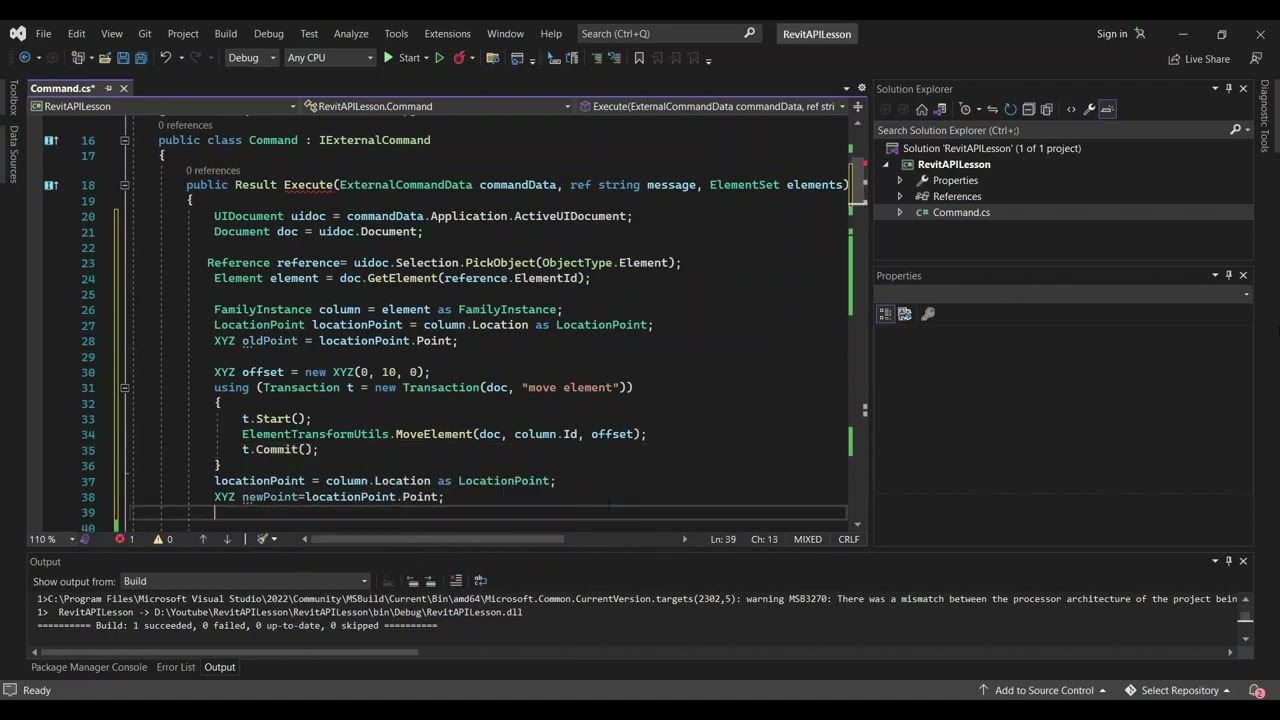
Task: Open the File menu
Action: (43, 33)
